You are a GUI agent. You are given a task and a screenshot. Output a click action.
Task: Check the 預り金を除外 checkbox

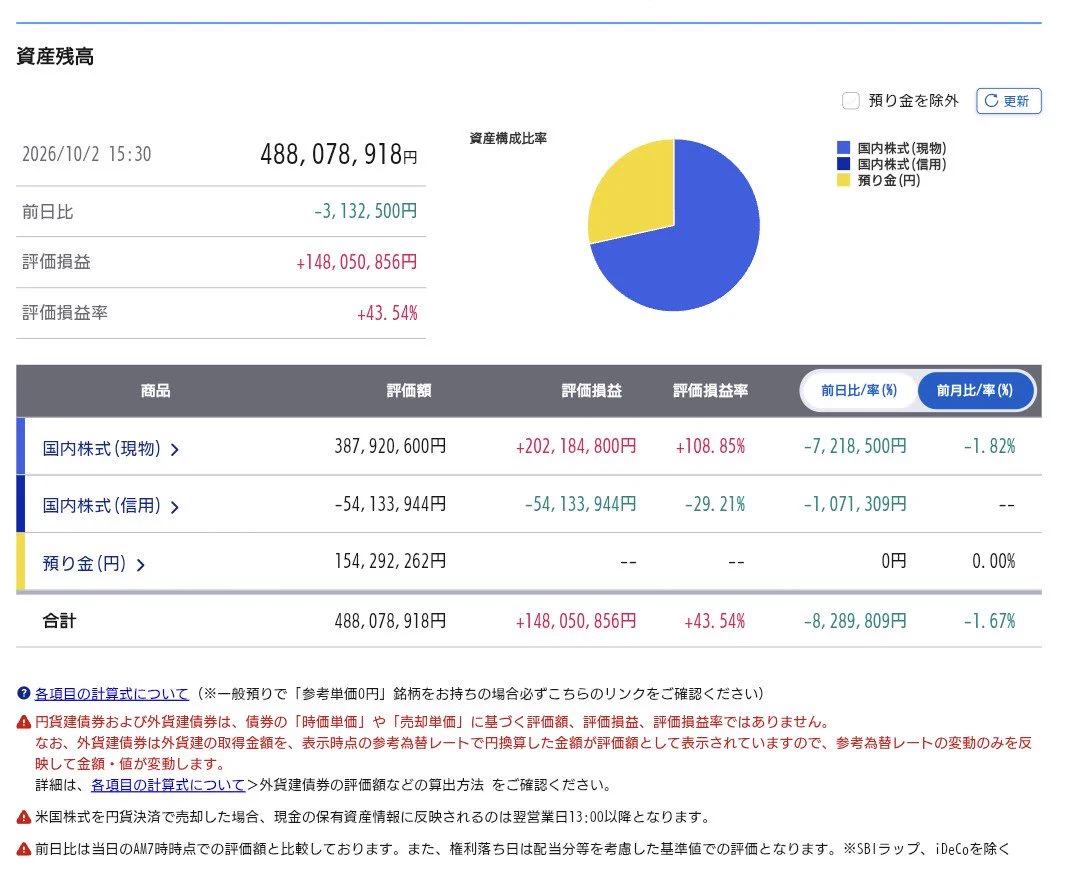(x=851, y=101)
